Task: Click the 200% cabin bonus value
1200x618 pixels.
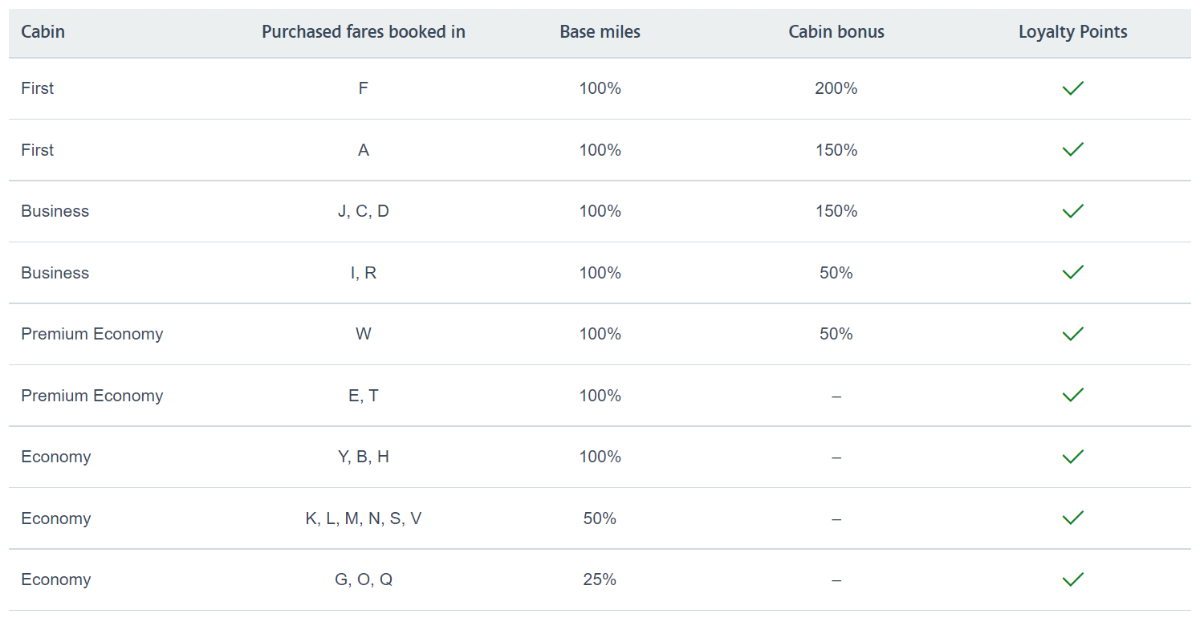Action: click(836, 88)
